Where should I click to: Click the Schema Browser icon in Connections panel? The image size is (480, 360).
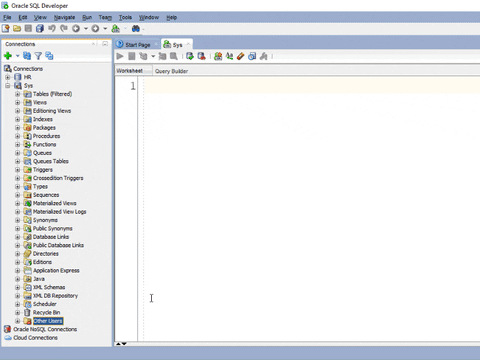coord(49,56)
